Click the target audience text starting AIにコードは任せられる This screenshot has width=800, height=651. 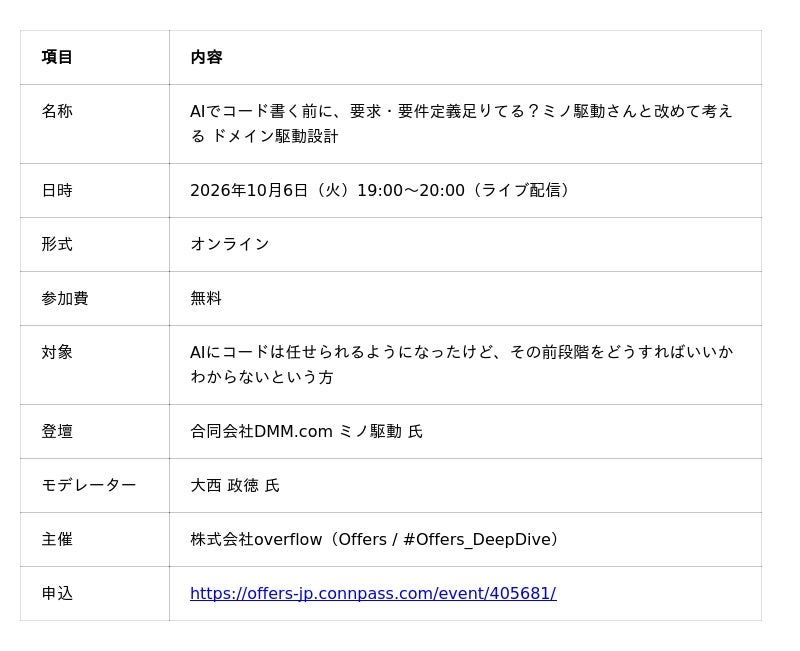(461, 364)
